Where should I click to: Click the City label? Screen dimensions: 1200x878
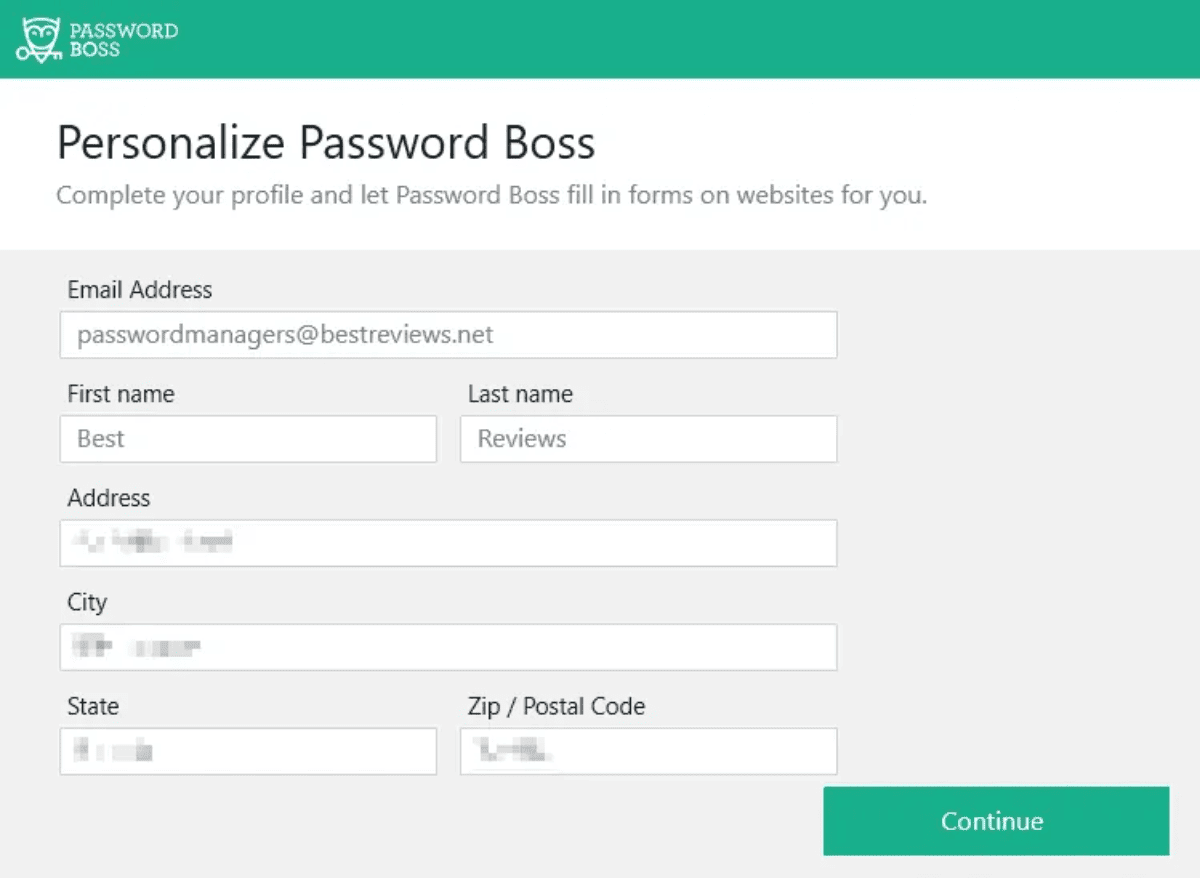(x=87, y=602)
